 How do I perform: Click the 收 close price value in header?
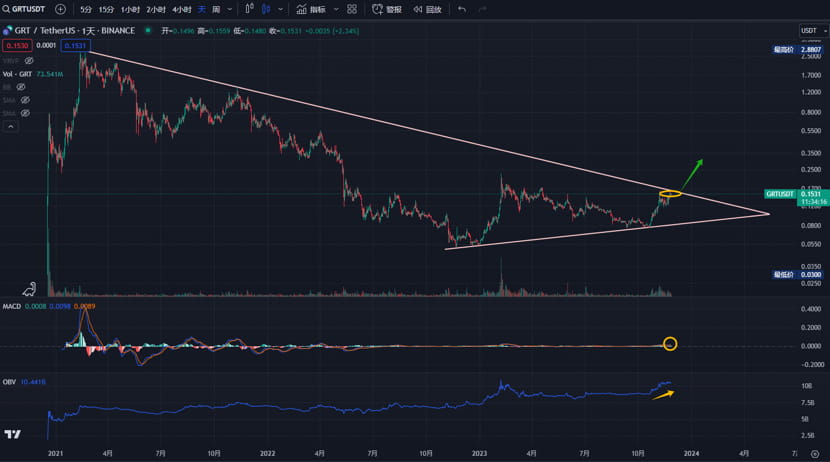pyautogui.click(x=291, y=31)
